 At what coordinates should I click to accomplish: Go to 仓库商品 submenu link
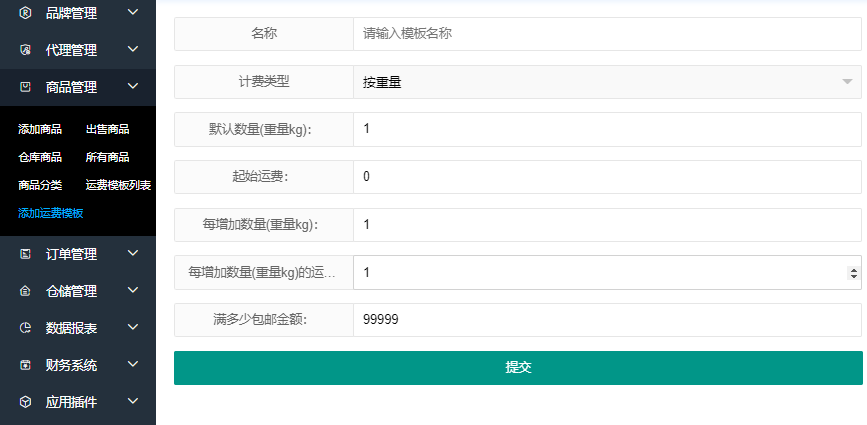click(x=40, y=157)
